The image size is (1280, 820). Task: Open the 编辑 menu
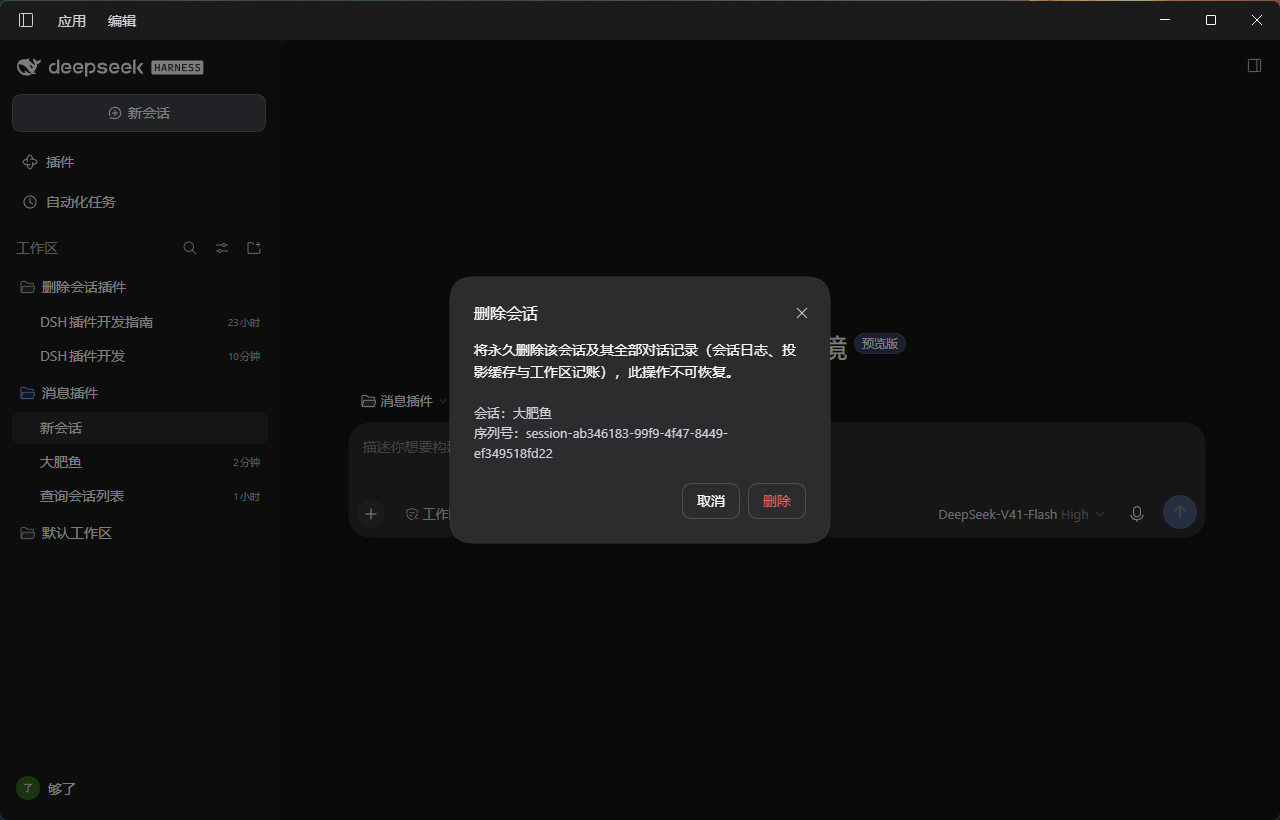tap(122, 21)
